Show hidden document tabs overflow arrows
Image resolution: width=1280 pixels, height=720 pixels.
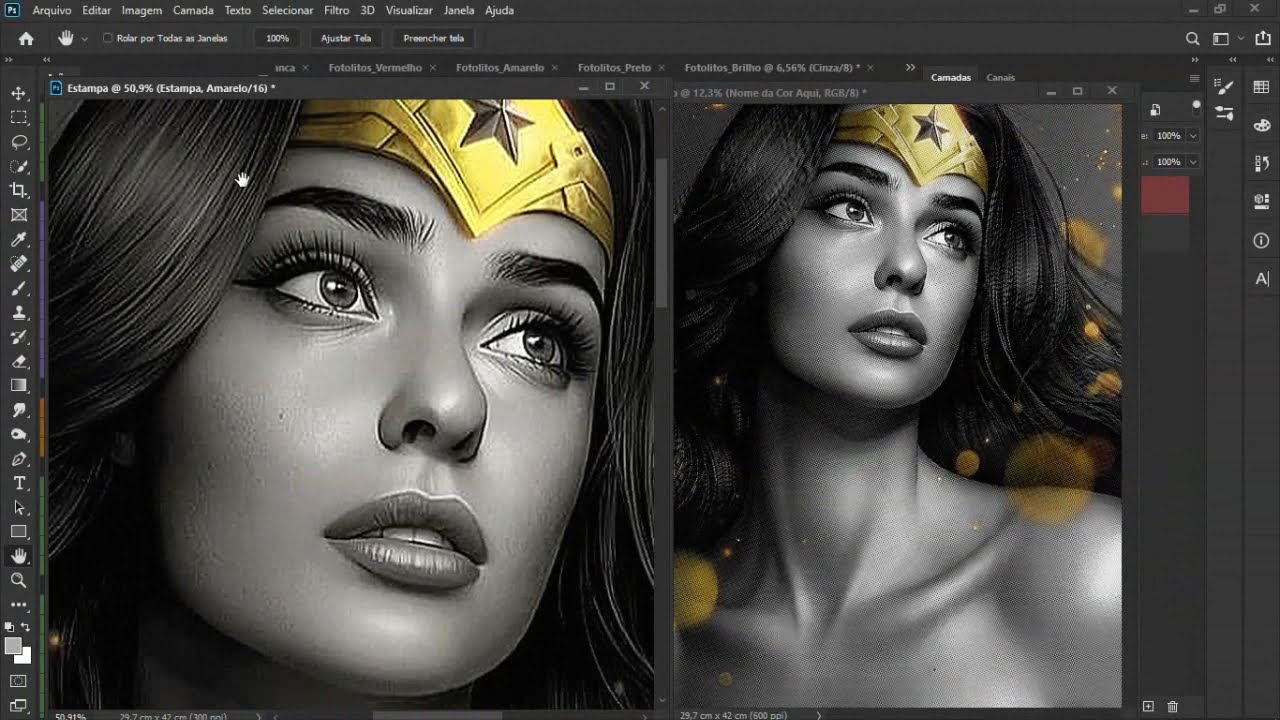[x=910, y=67]
